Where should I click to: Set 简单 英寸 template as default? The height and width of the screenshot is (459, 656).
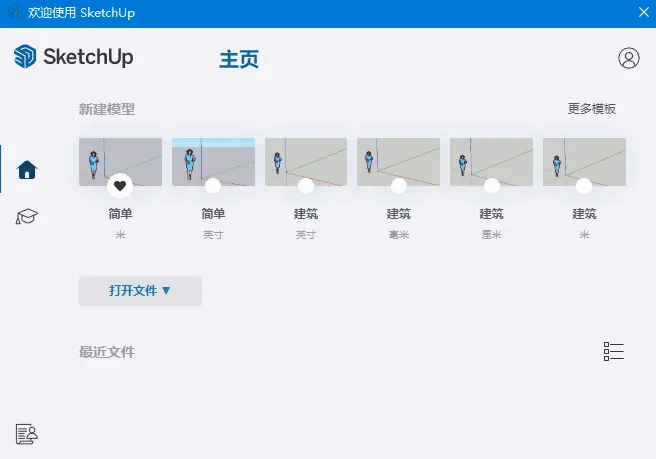point(213,186)
